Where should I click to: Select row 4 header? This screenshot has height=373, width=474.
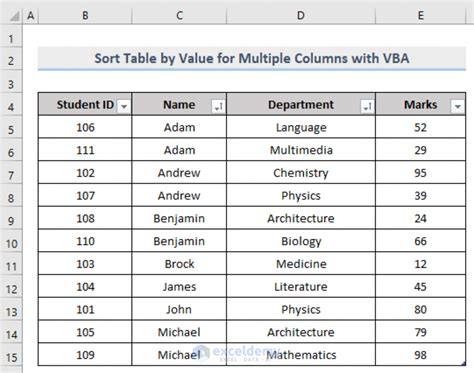tap(11, 107)
